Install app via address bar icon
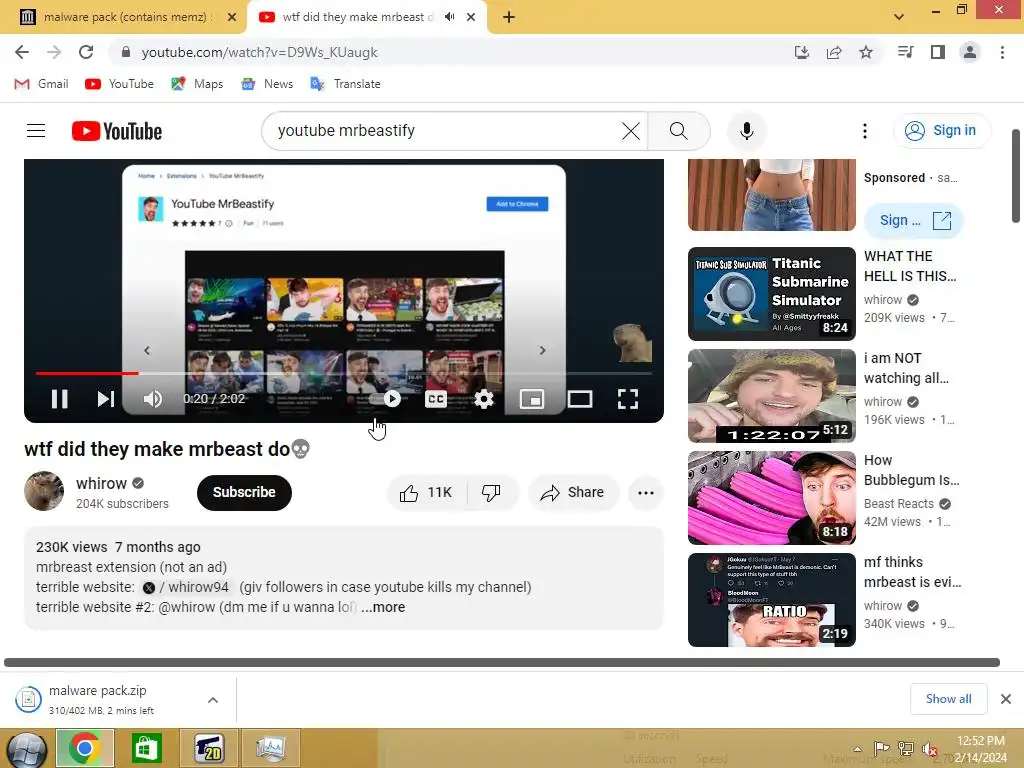Image resolution: width=1024 pixels, height=768 pixels. coord(802,52)
